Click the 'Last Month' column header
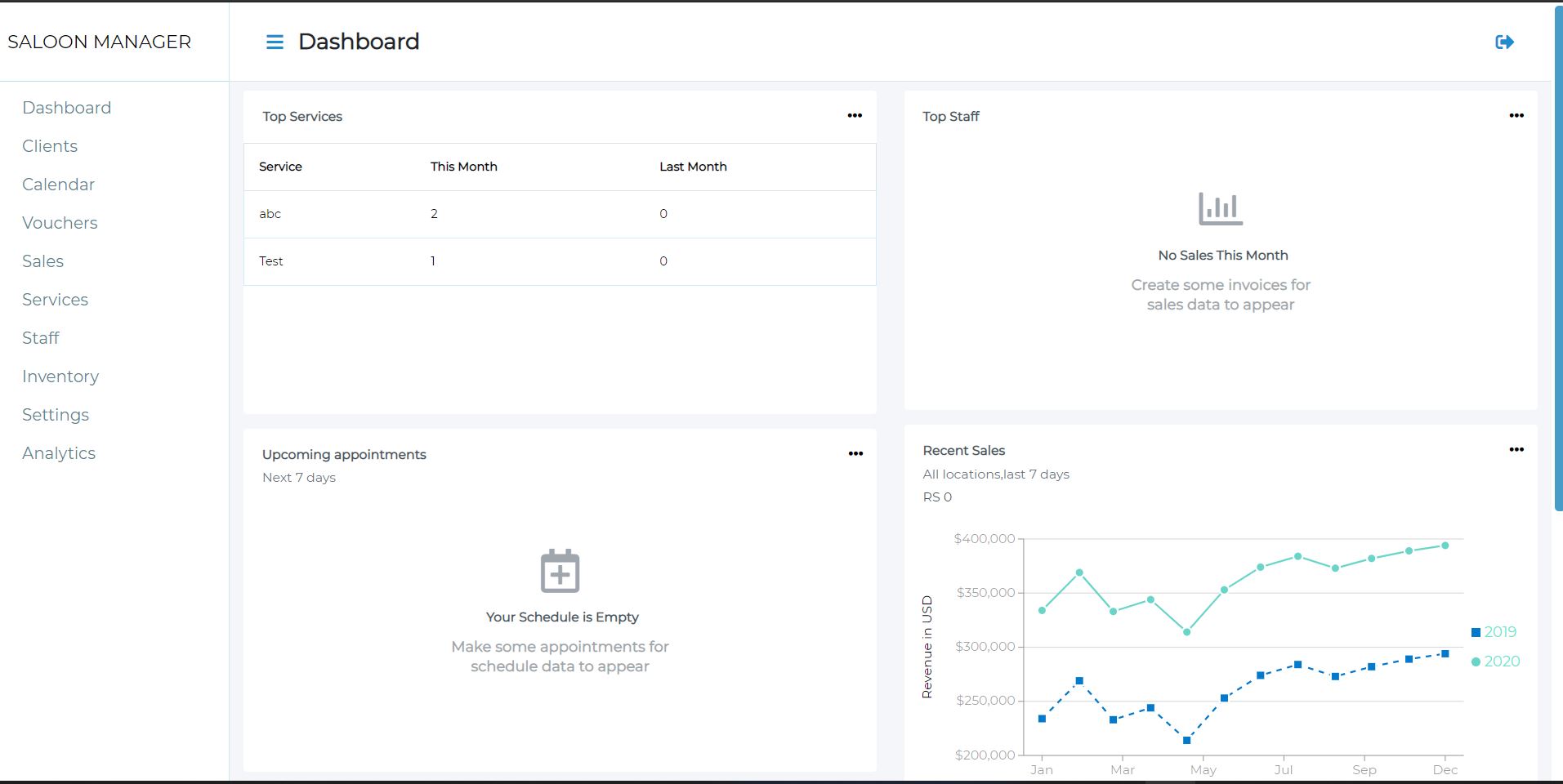 [x=693, y=167]
